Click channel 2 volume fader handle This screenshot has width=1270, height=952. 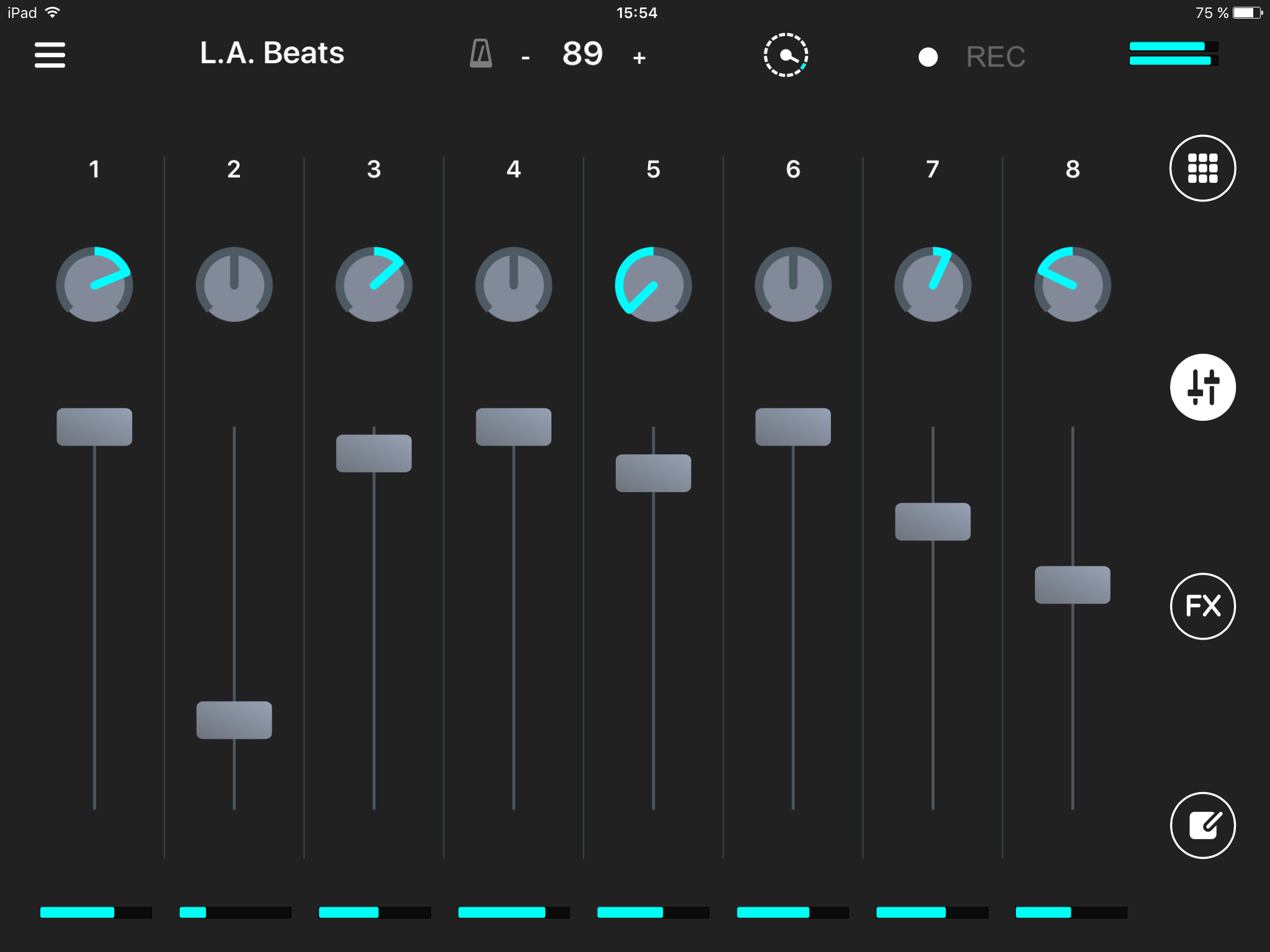[234, 720]
